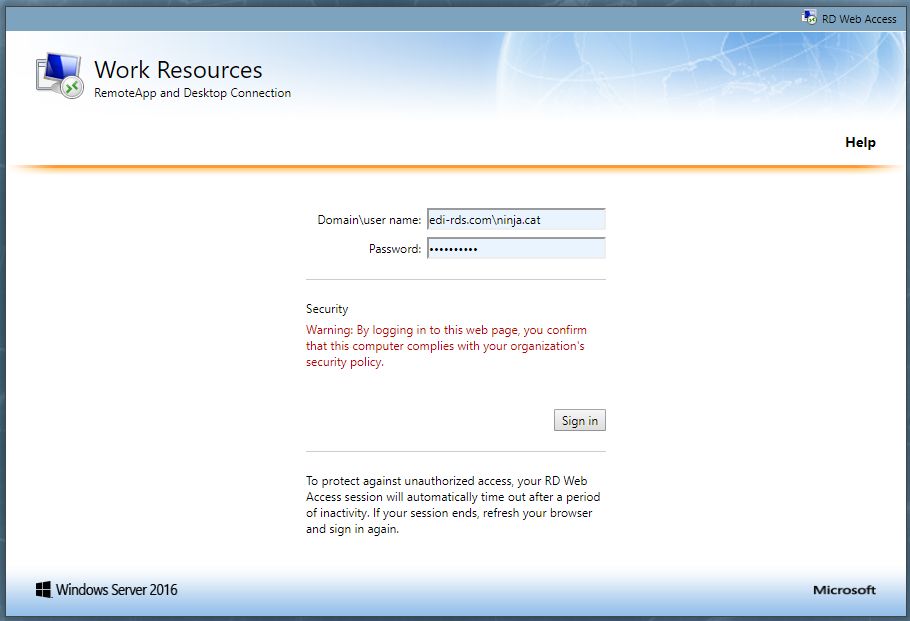Focus the Domain\user name field
The width and height of the screenshot is (910, 621).
(517, 219)
